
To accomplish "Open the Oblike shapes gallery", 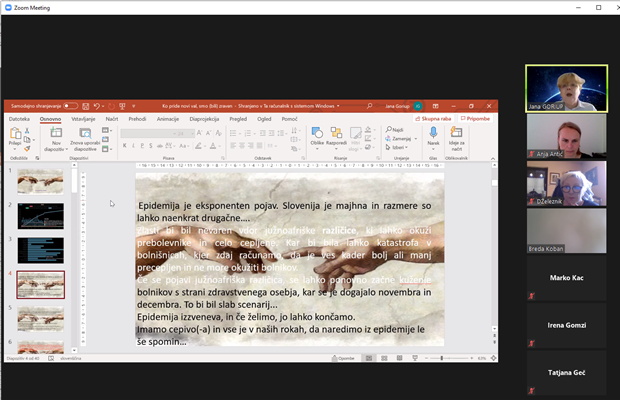I will pyautogui.click(x=317, y=136).
